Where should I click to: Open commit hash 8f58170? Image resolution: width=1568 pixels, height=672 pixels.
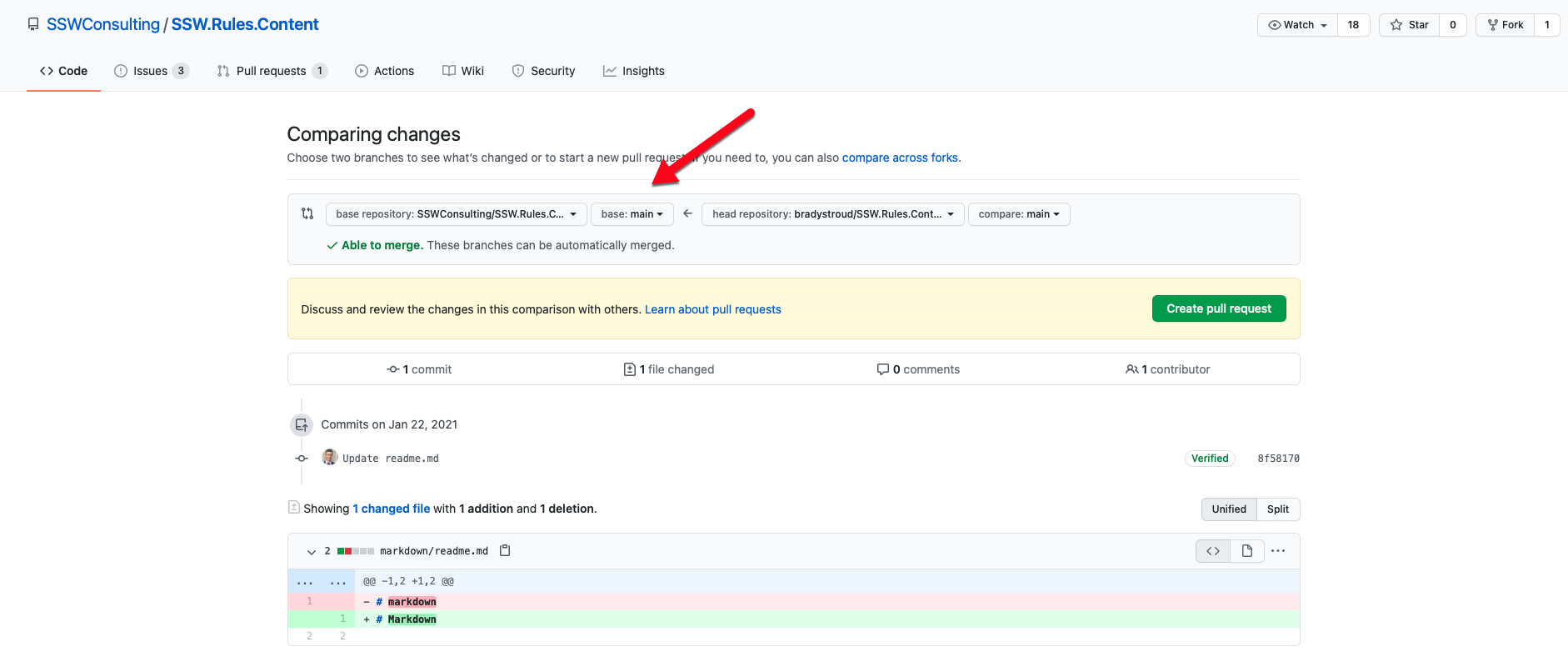[1279, 459]
